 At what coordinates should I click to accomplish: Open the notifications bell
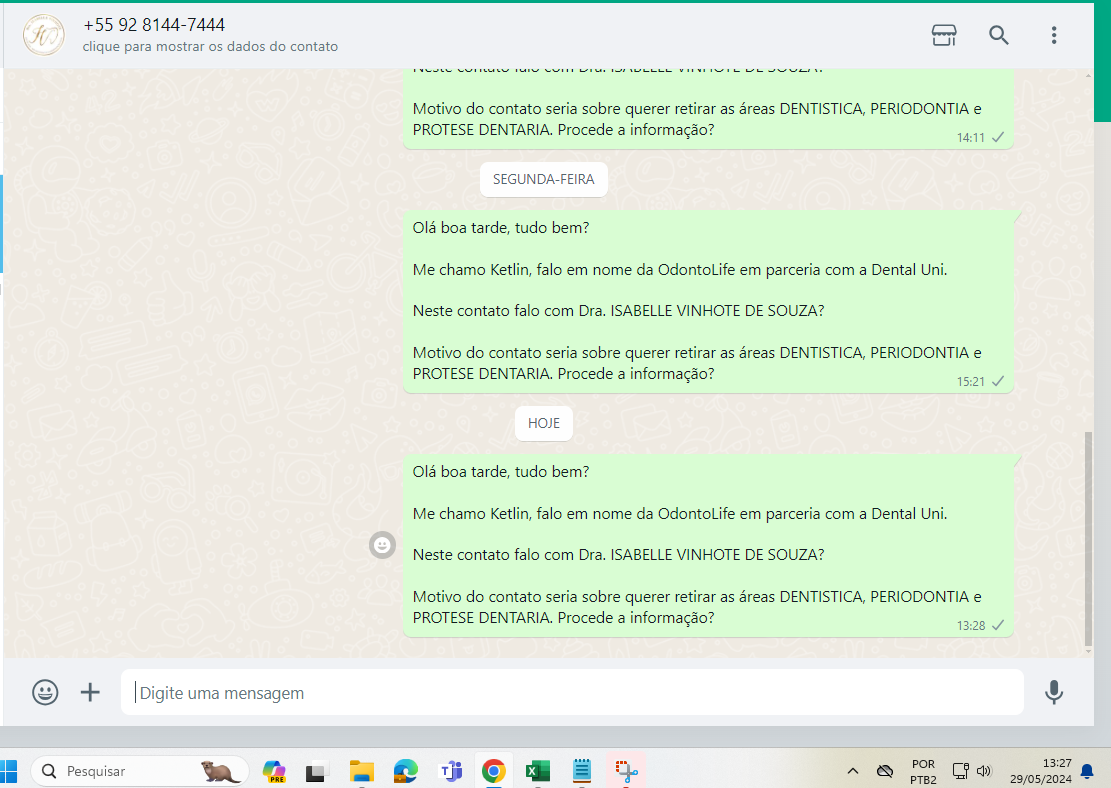click(1087, 771)
